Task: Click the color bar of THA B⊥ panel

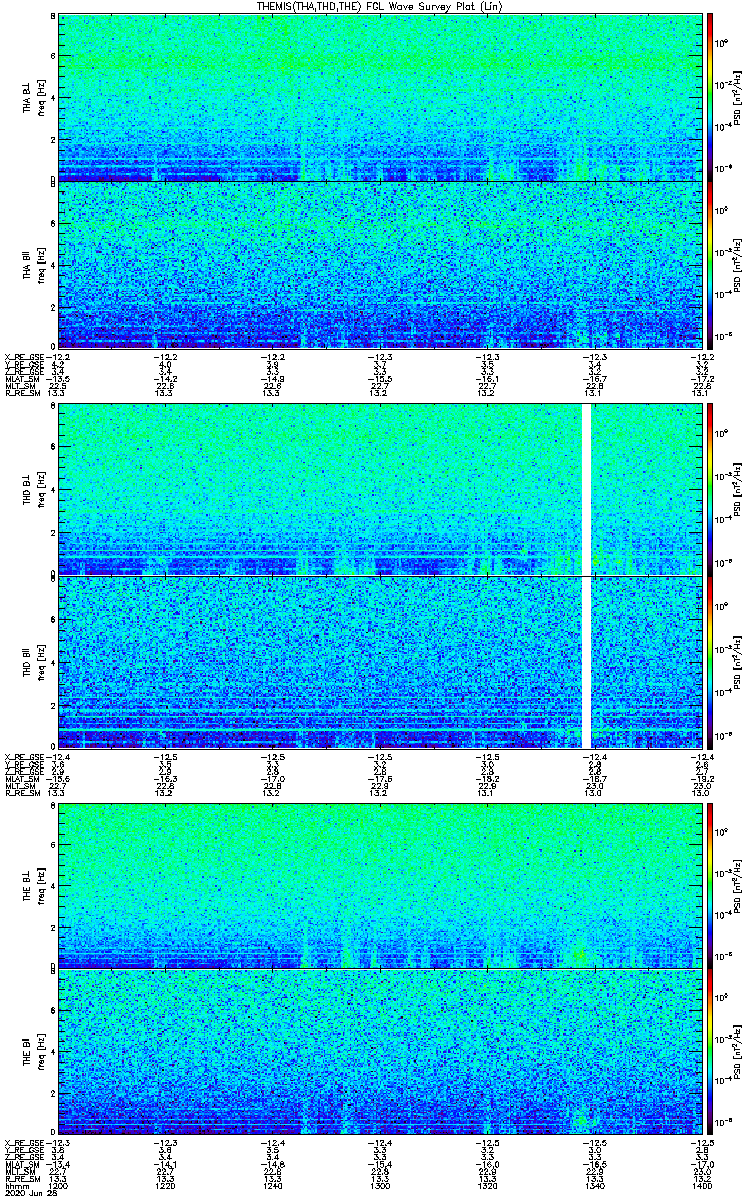Action: point(710,97)
